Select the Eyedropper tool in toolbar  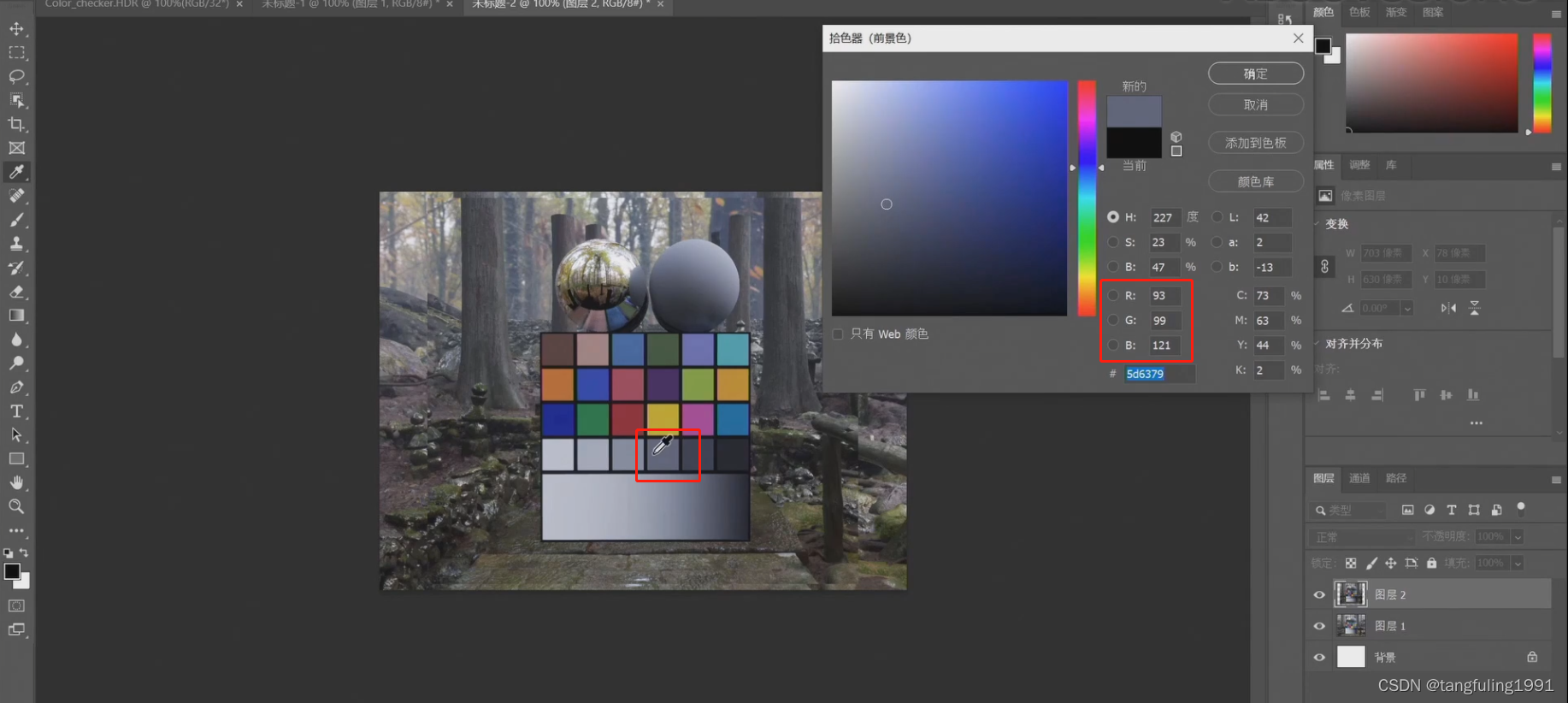click(x=16, y=172)
